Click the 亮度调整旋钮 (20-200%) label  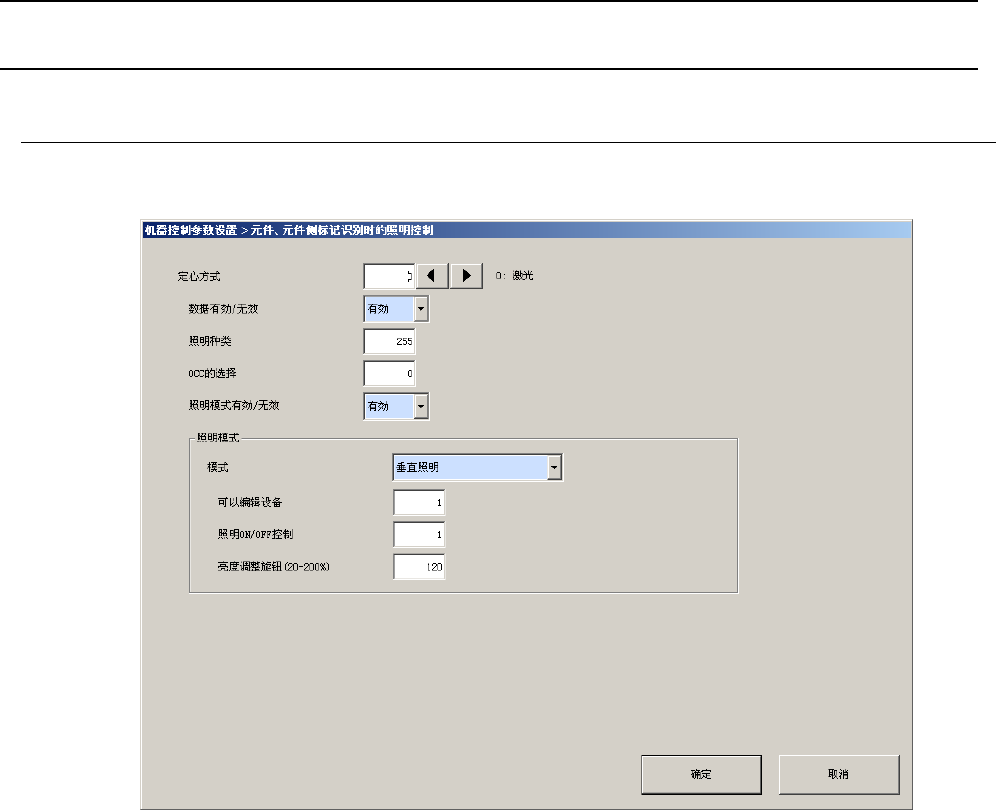click(273, 567)
